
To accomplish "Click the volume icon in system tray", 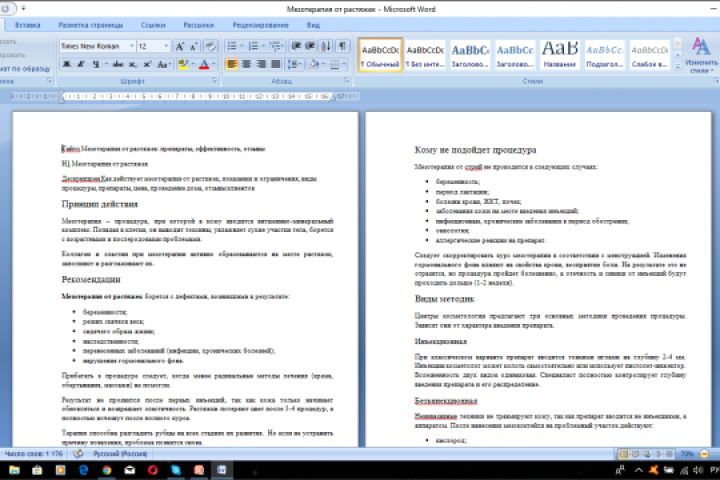I will pyautogui.click(x=698, y=470).
